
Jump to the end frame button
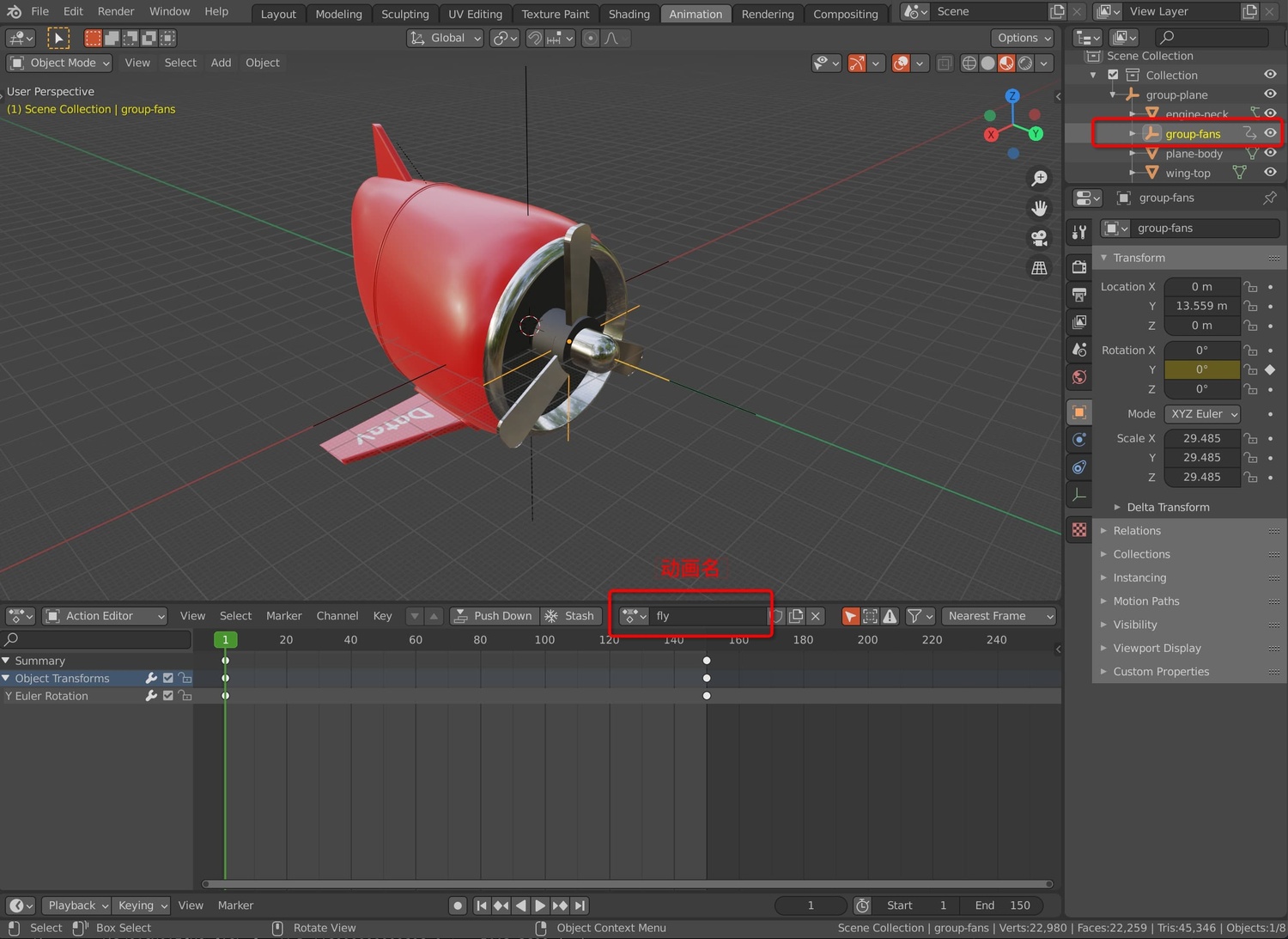[x=580, y=905]
